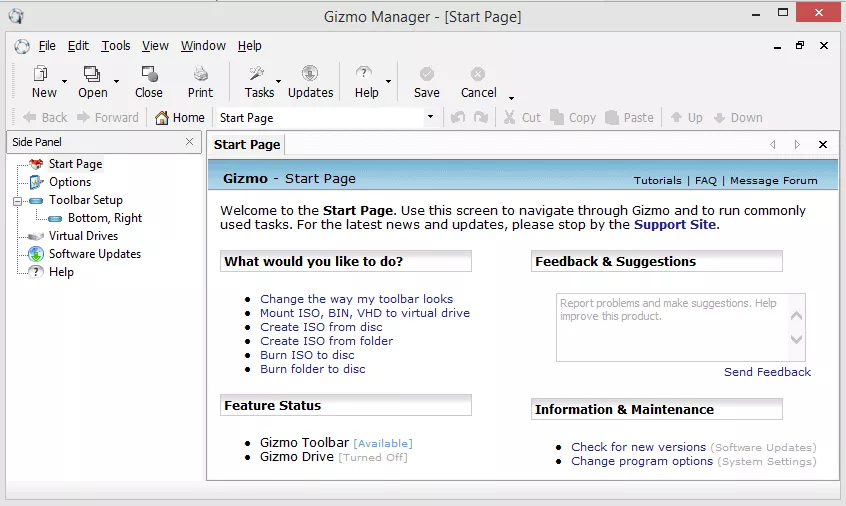Click the Tasks wand icon
Screen dimensions: 846x506
point(256,73)
